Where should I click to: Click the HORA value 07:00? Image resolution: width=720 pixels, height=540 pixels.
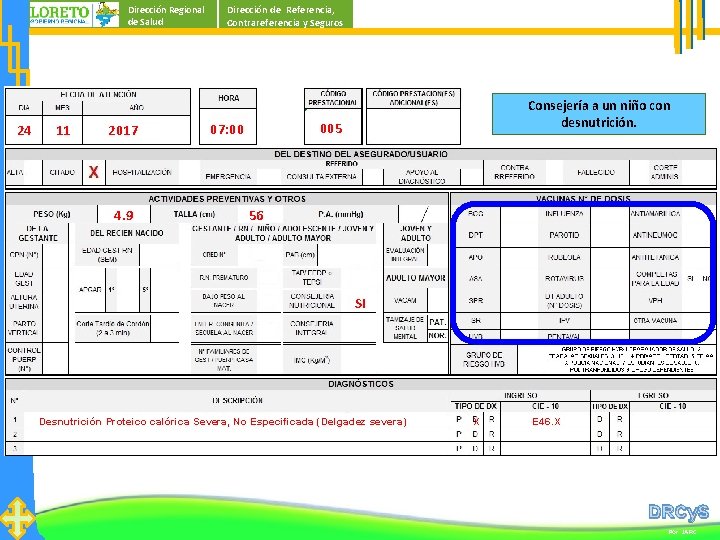click(x=227, y=129)
